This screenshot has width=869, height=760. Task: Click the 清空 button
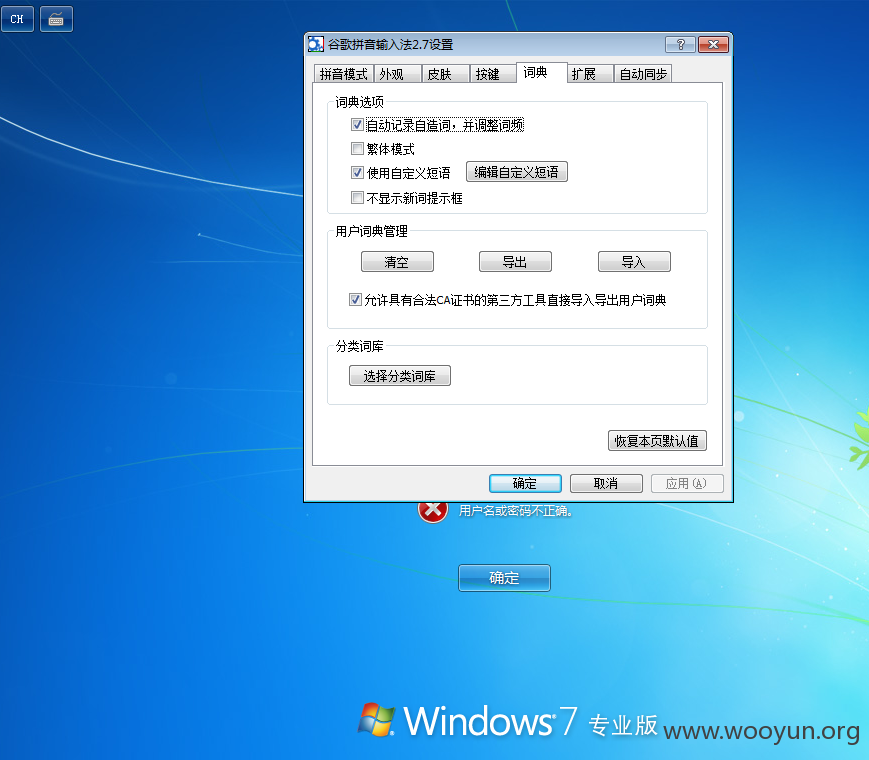click(397, 262)
